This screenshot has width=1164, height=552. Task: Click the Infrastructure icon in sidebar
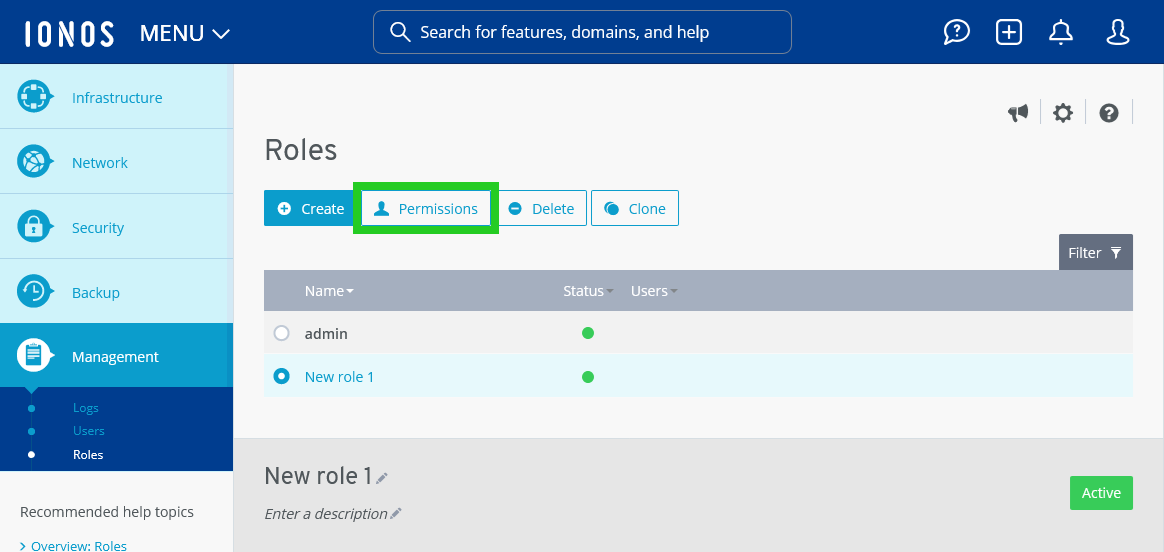(x=34, y=97)
